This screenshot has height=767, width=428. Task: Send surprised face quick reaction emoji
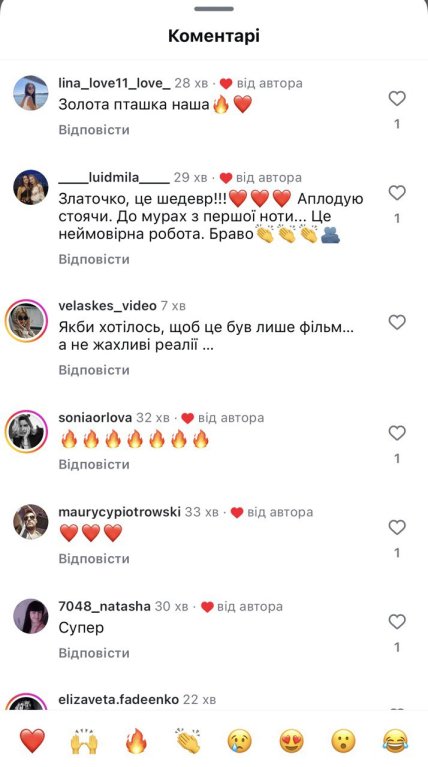[x=343, y=741]
